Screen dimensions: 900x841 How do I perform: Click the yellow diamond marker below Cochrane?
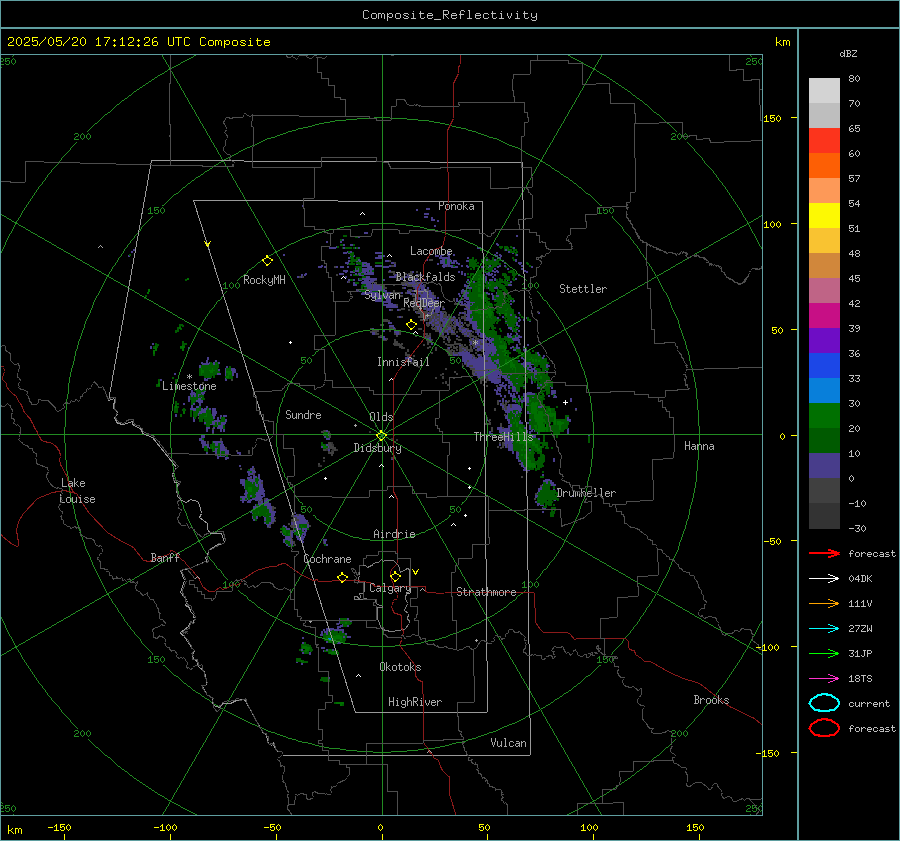(343, 577)
